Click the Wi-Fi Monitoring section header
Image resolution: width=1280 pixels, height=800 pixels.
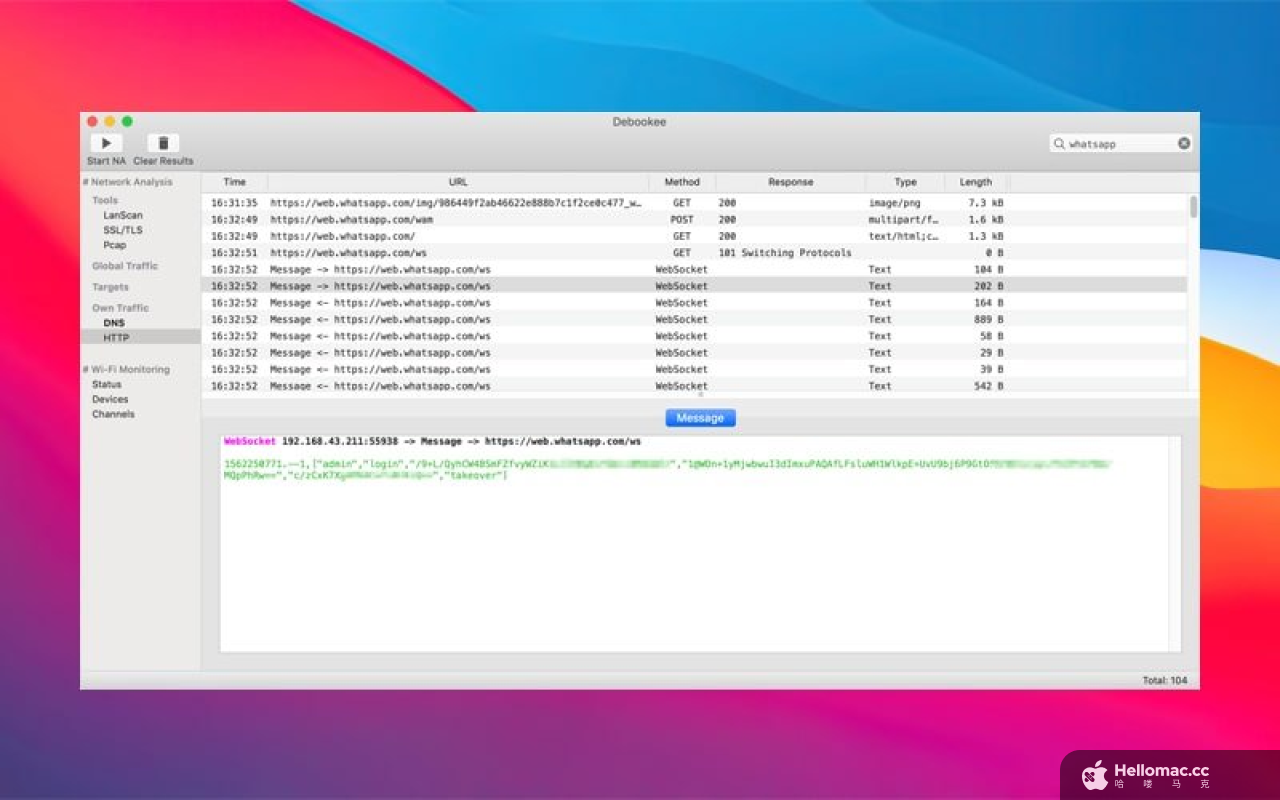click(126, 369)
